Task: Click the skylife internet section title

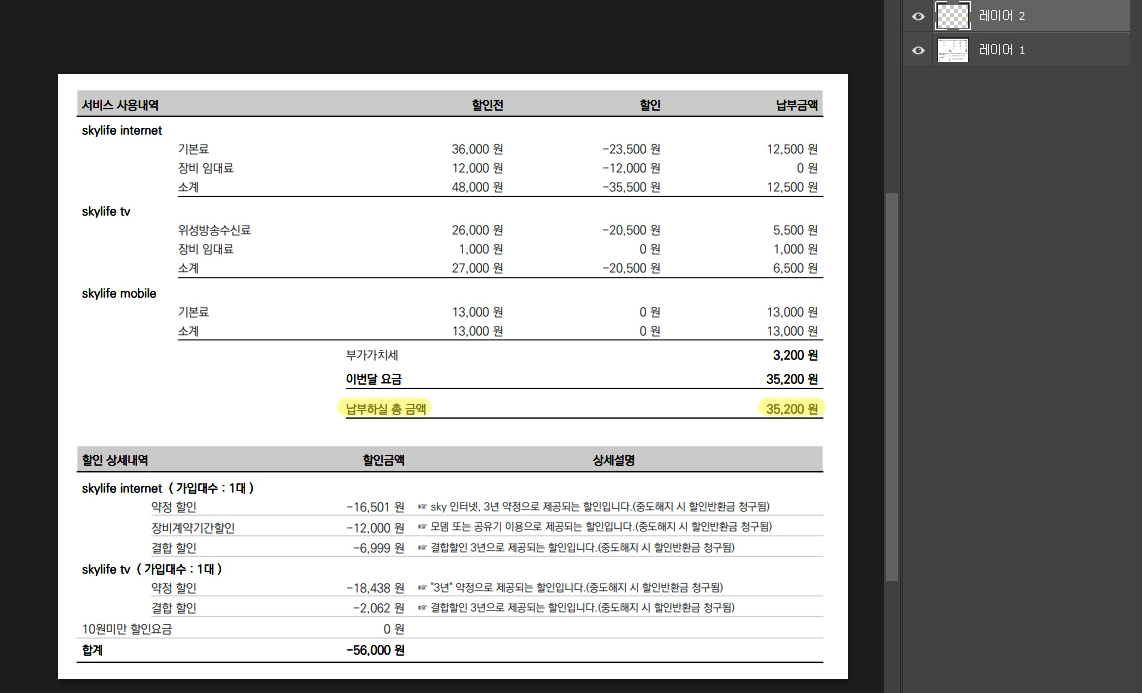Action: click(x=122, y=130)
